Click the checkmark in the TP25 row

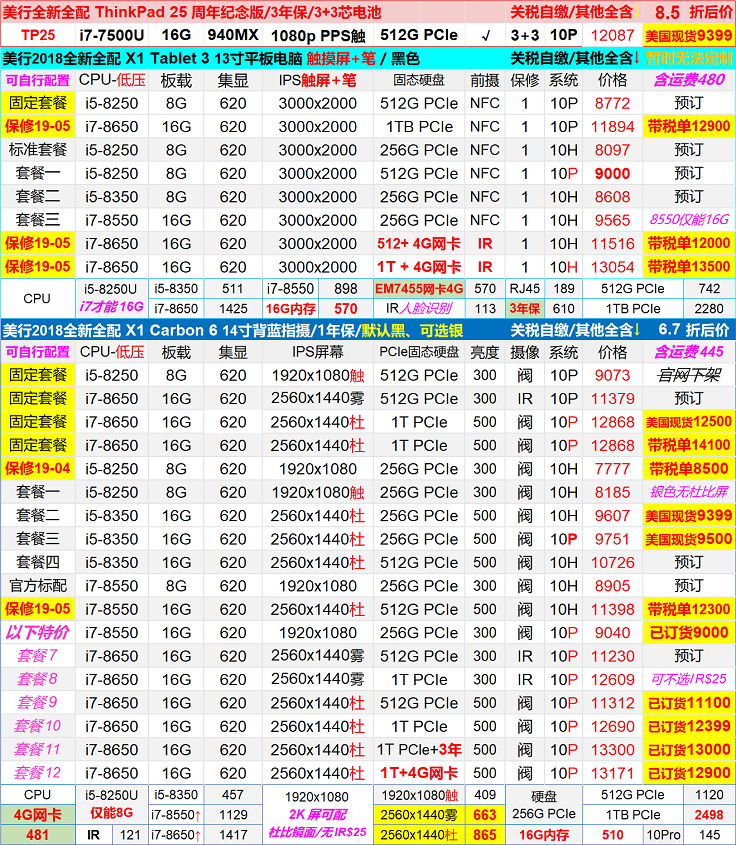pyautogui.click(x=486, y=35)
